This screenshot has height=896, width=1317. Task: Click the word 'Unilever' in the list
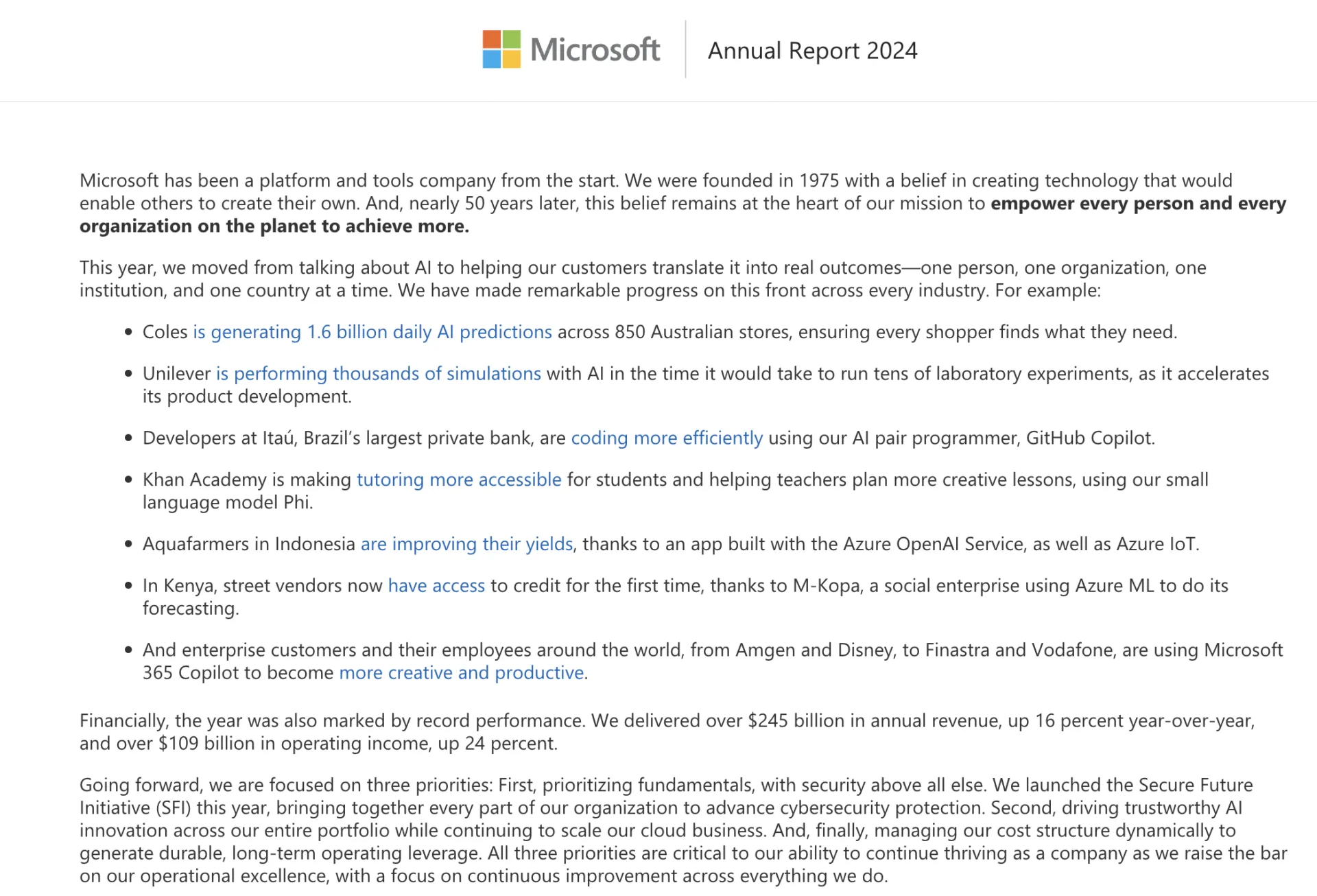coord(176,374)
